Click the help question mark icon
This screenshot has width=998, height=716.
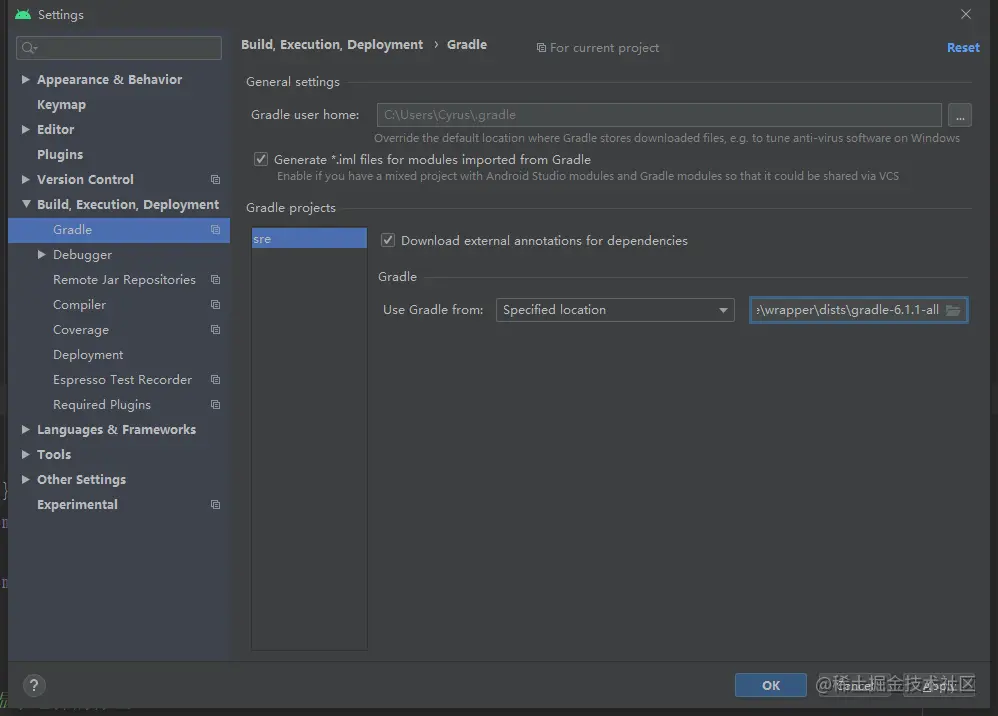click(x=34, y=685)
